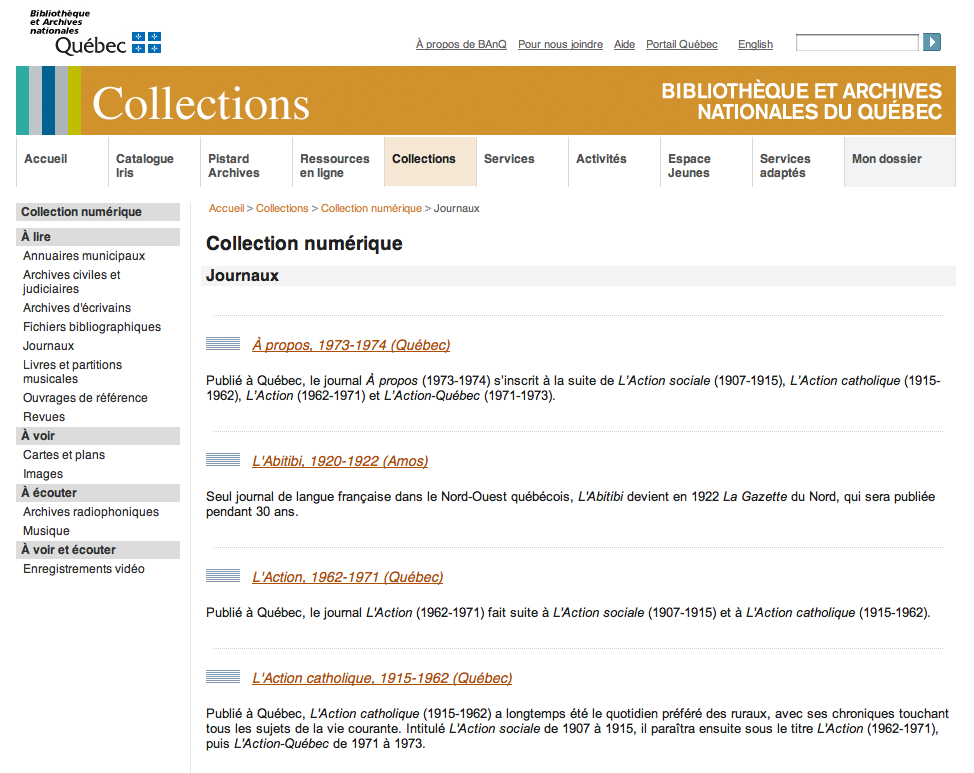Open Revues in the sidebar
The width and height of the screenshot is (974, 773).
pyautogui.click(x=43, y=417)
